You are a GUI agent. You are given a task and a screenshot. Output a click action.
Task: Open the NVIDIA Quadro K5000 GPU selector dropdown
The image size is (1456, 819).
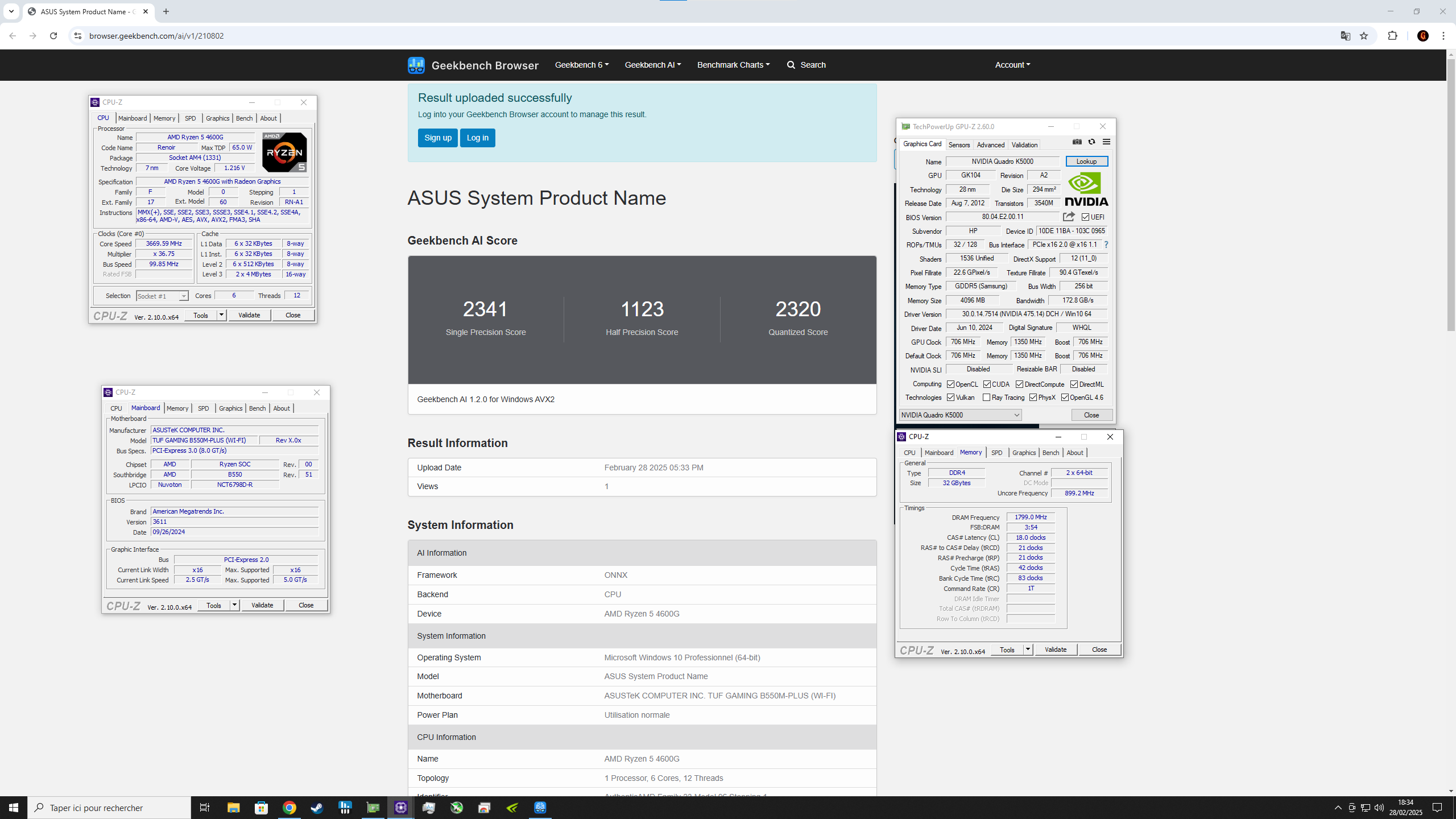click(x=960, y=415)
